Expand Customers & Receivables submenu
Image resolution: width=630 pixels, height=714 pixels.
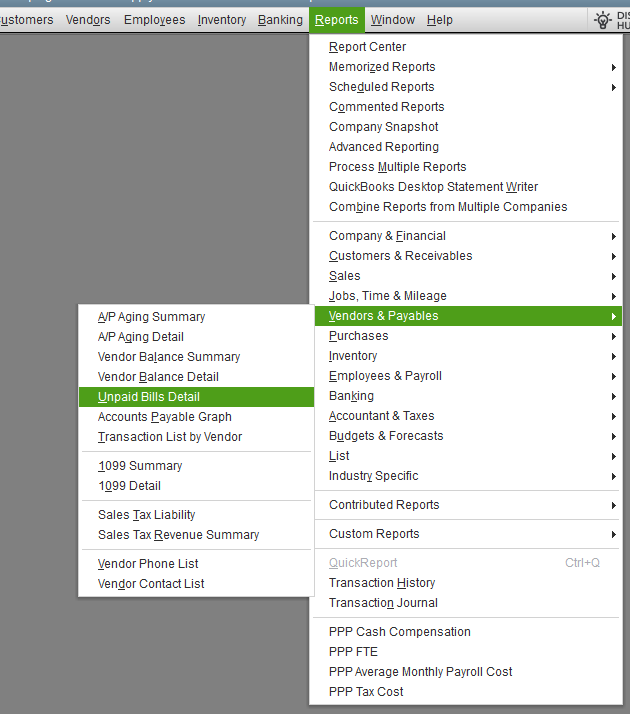466,256
